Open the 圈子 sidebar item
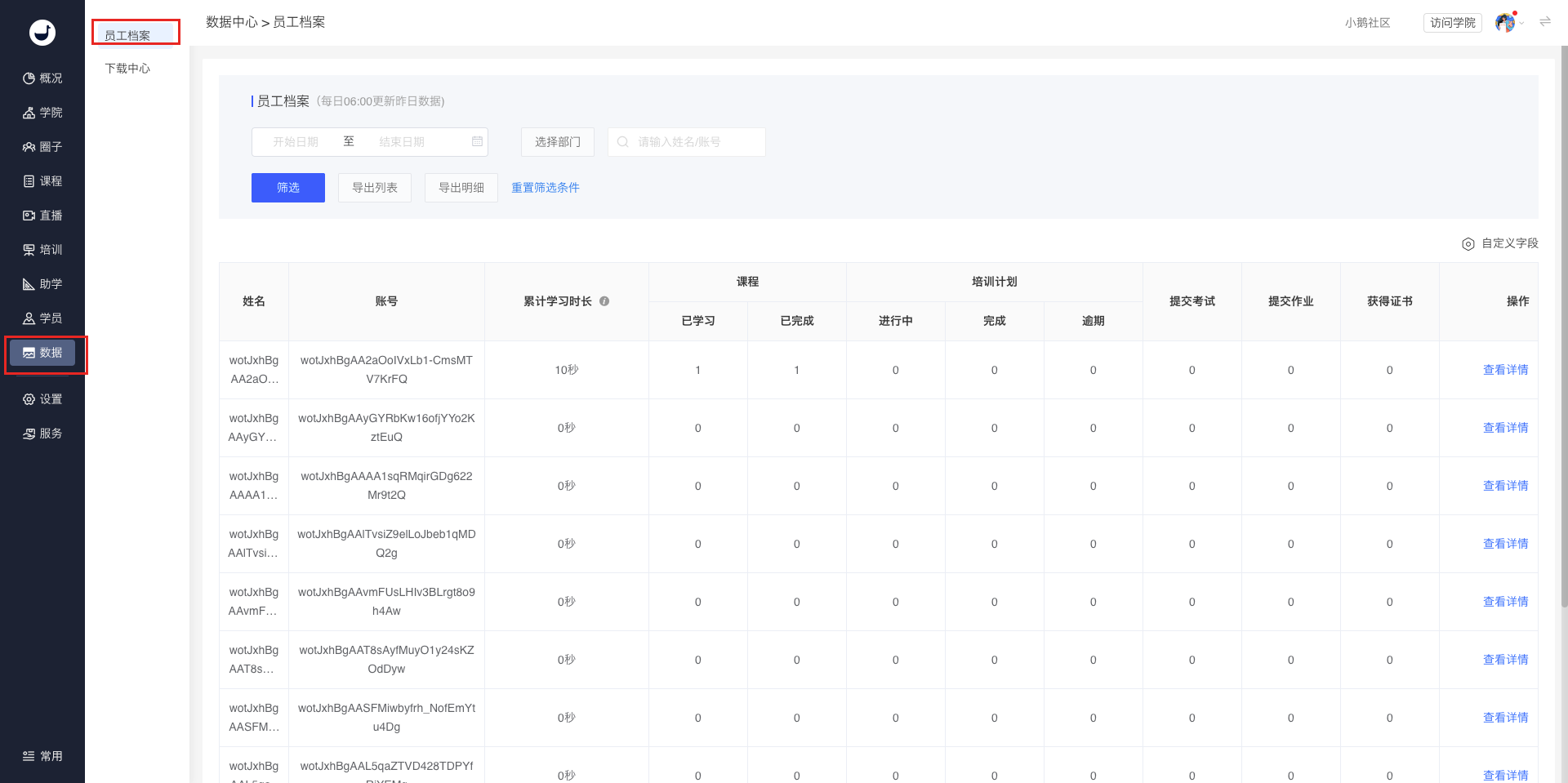The width and height of the screenshot is (1568, 783). click(42, 147)
